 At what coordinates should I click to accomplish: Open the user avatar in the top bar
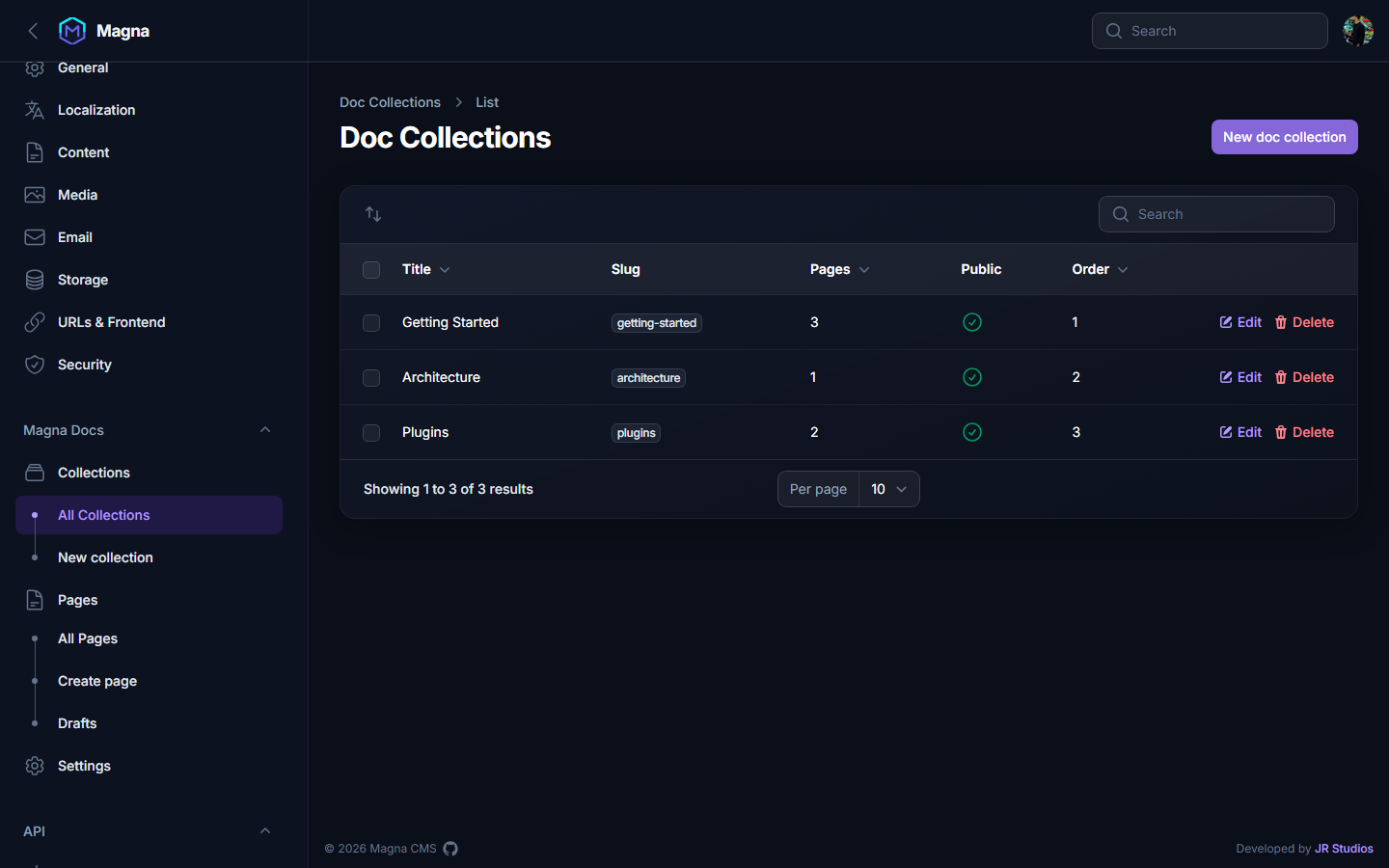pos(1358,31)
